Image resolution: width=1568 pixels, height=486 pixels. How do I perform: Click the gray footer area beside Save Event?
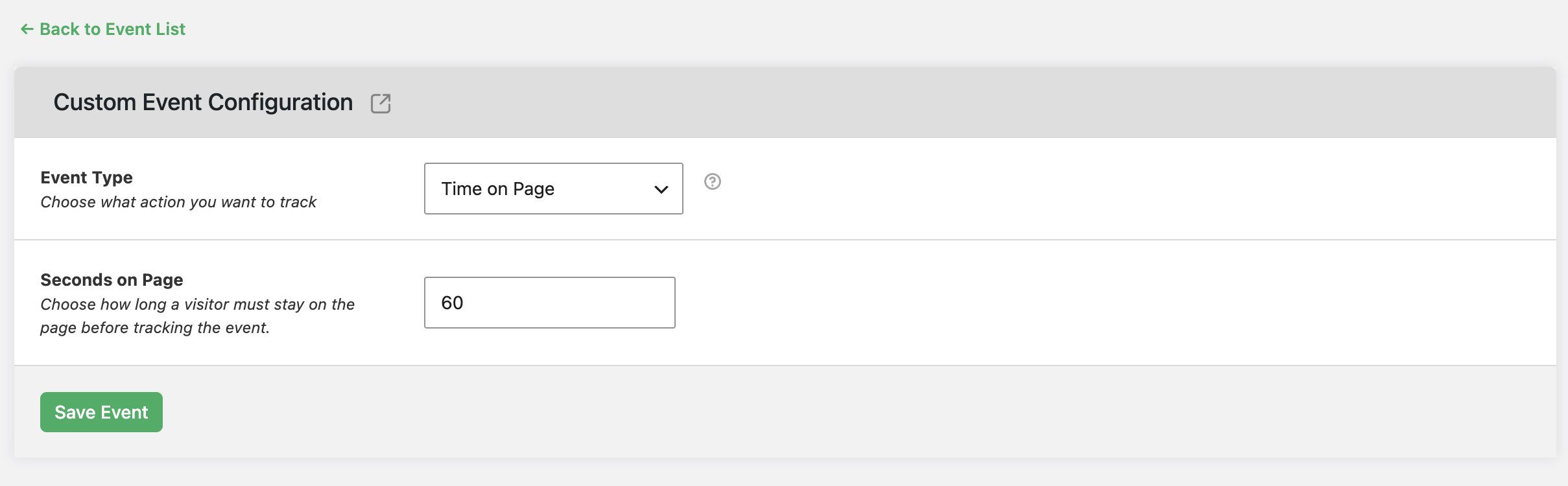click(843, 412)
